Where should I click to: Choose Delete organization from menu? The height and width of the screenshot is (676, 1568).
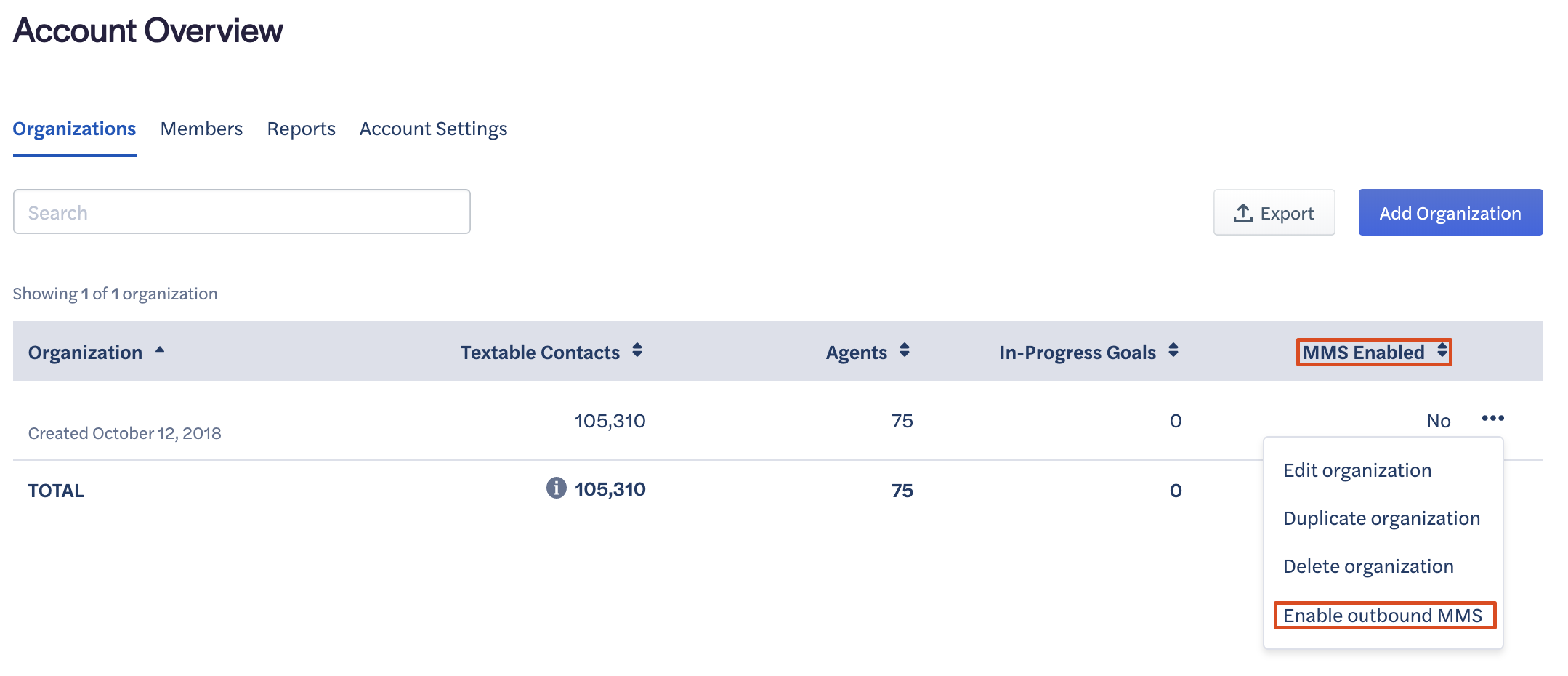1368,566
